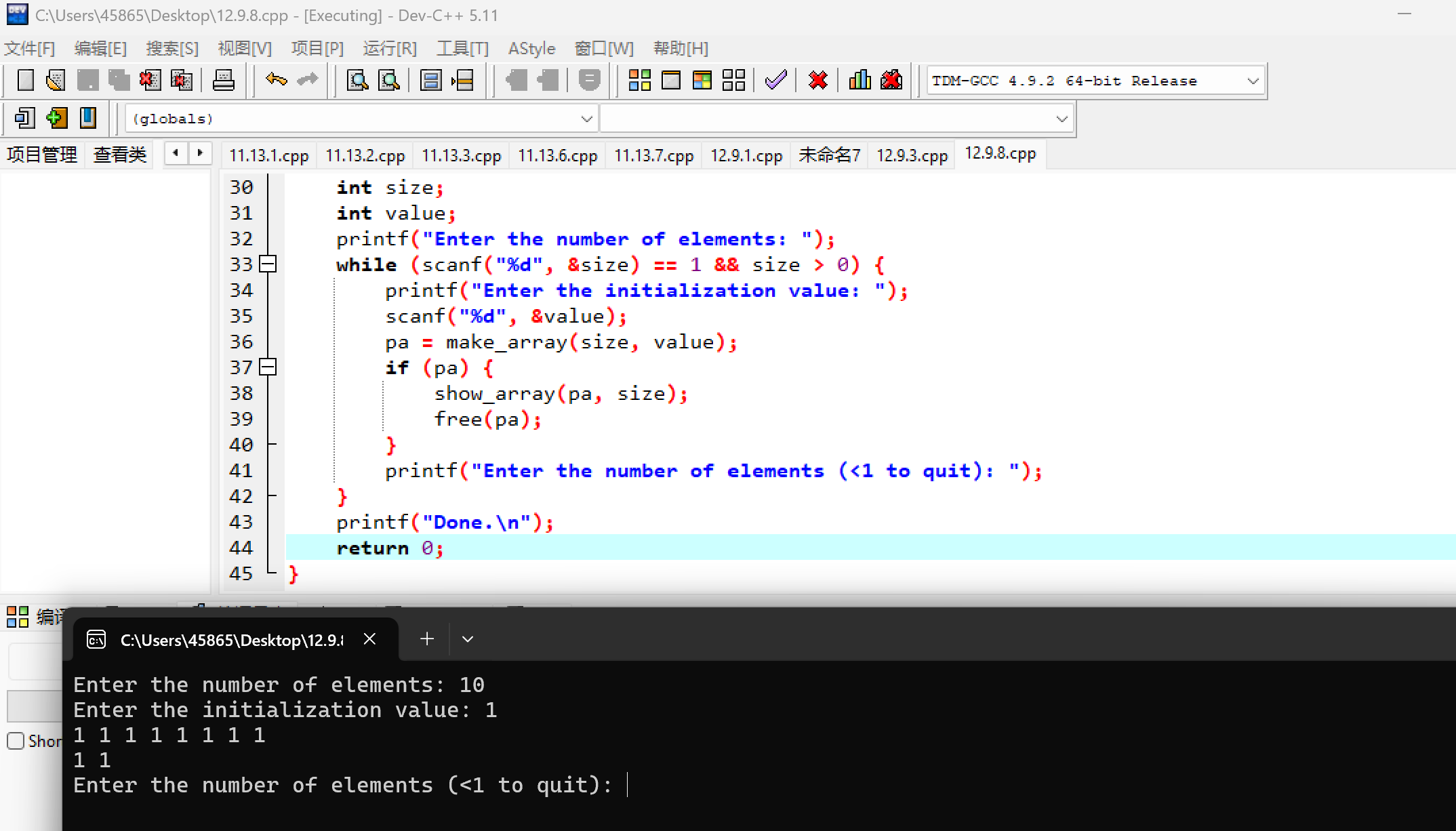Click the bar chart profiling icon
This screenshot has width=1456, height=831.
860,81
